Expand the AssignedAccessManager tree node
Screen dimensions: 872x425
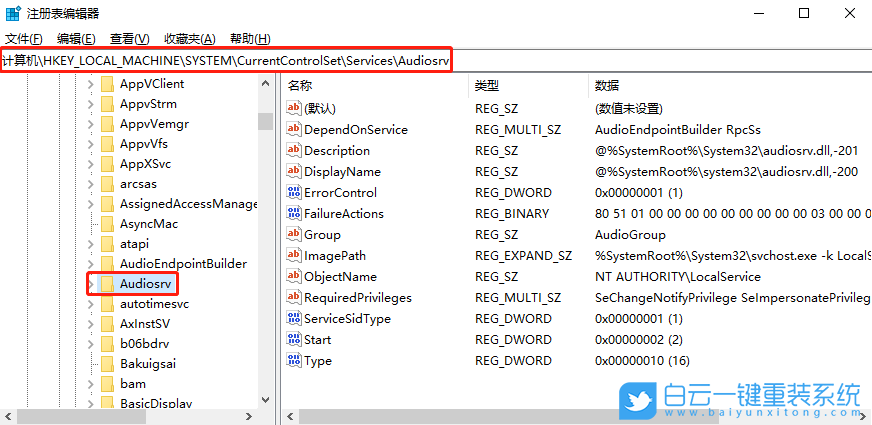[x=91, y=204]
